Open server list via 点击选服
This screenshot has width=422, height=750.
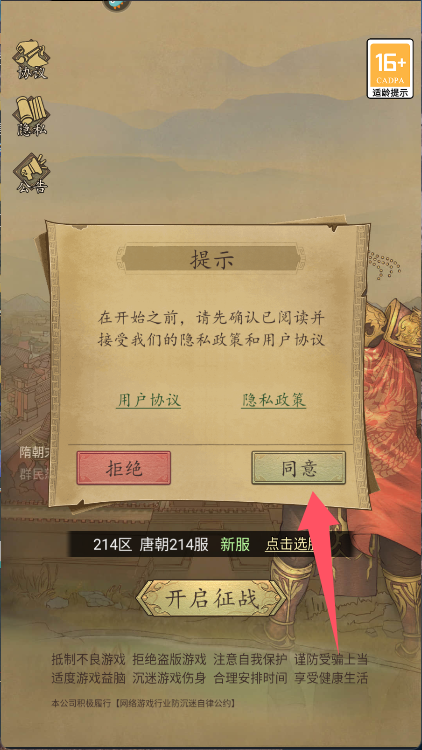pyautogui.click(x=291, y=544)
